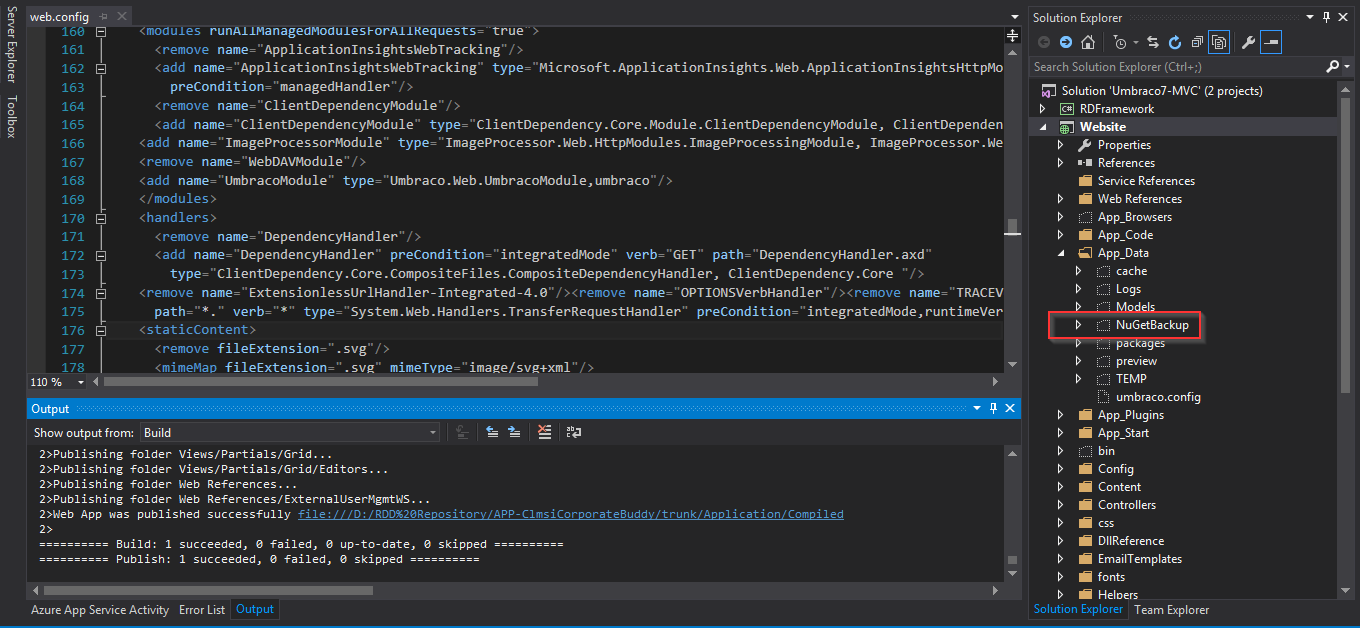
Task: Open the published Compiled folder file link
Action: (x=571, y=514)
